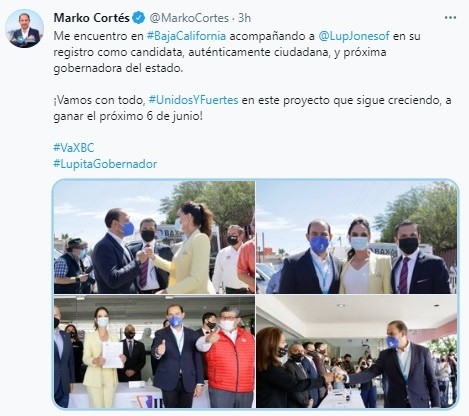Open the @MarkoCortes handle link

point(189,18)
